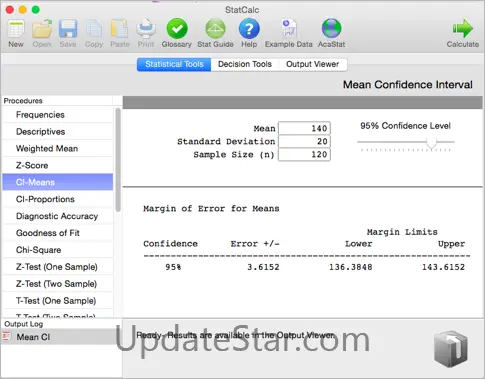Choose Z-Test (One Sample) procedure

click(58, 267)
